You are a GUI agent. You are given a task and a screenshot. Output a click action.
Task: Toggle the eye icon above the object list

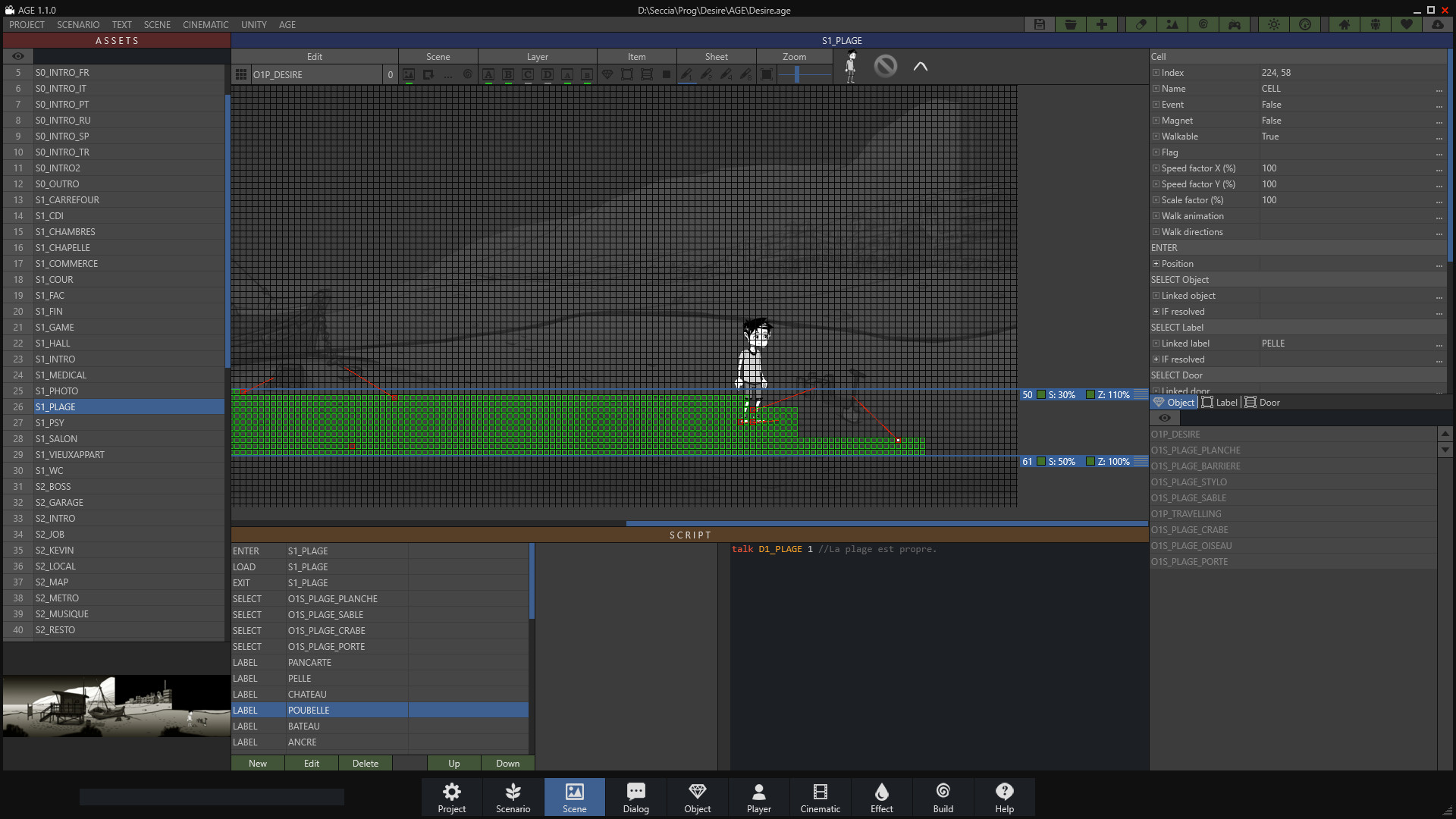(1164, 418)
